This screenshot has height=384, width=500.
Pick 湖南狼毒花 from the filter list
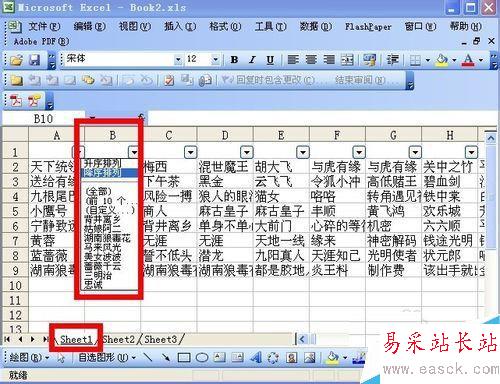pos(107,238)
